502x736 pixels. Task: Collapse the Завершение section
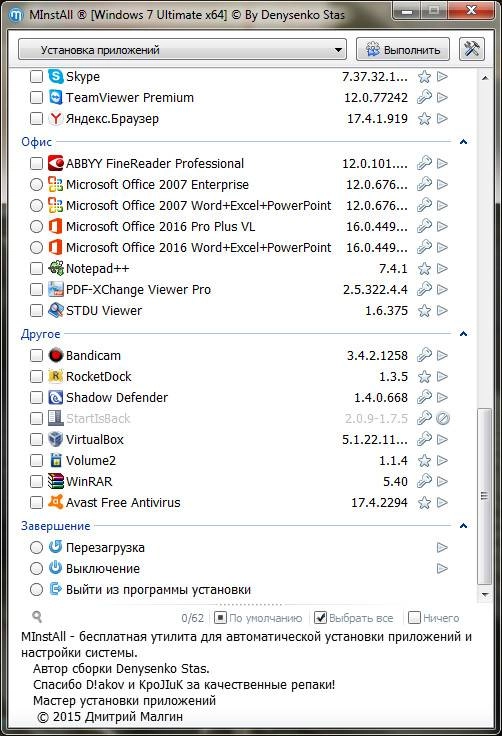coord(463,526)
